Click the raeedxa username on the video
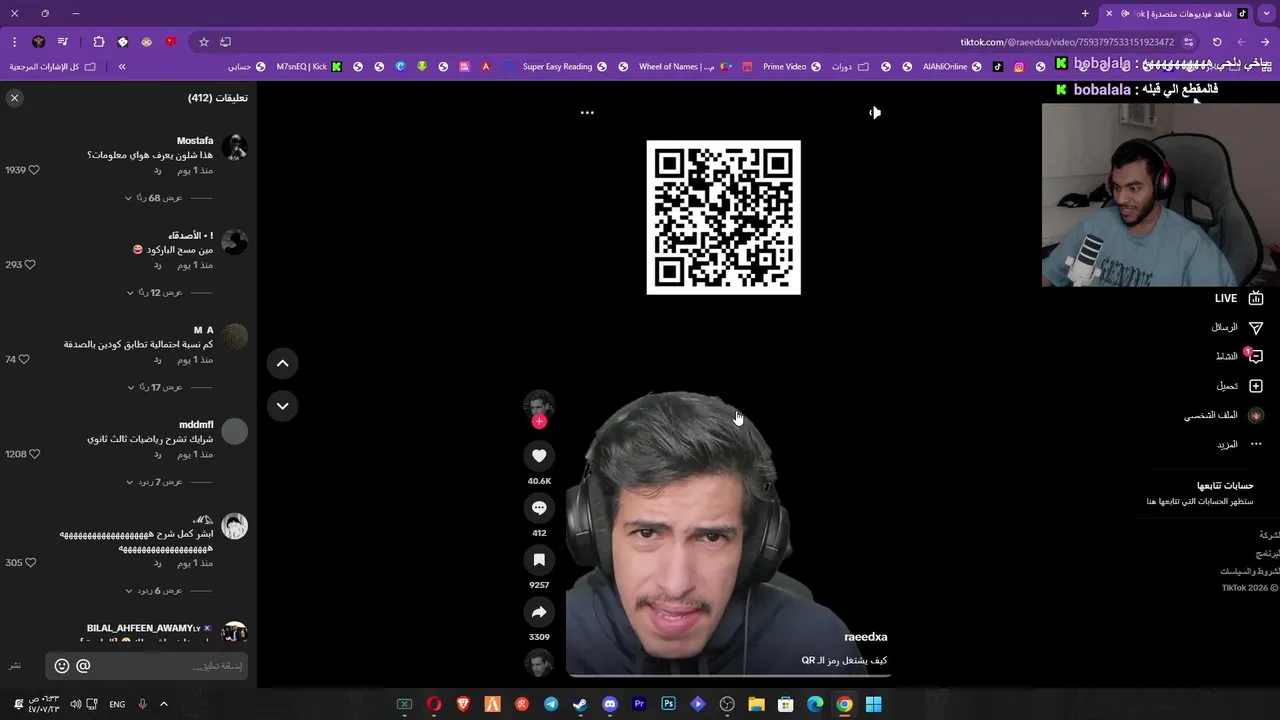This screenshot has width=1280, height=720. [x=866, y=637]
